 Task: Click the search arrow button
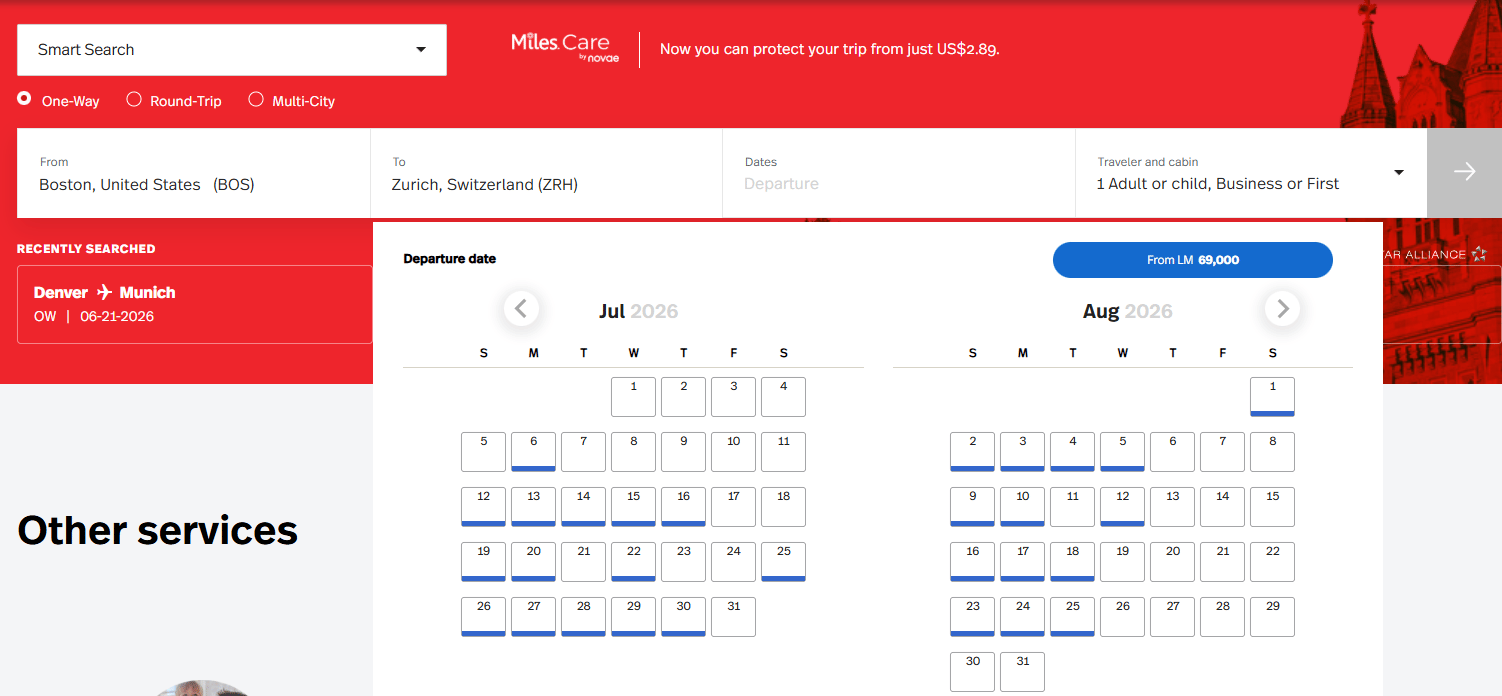pyautogui.click(x=1464, y=173)
